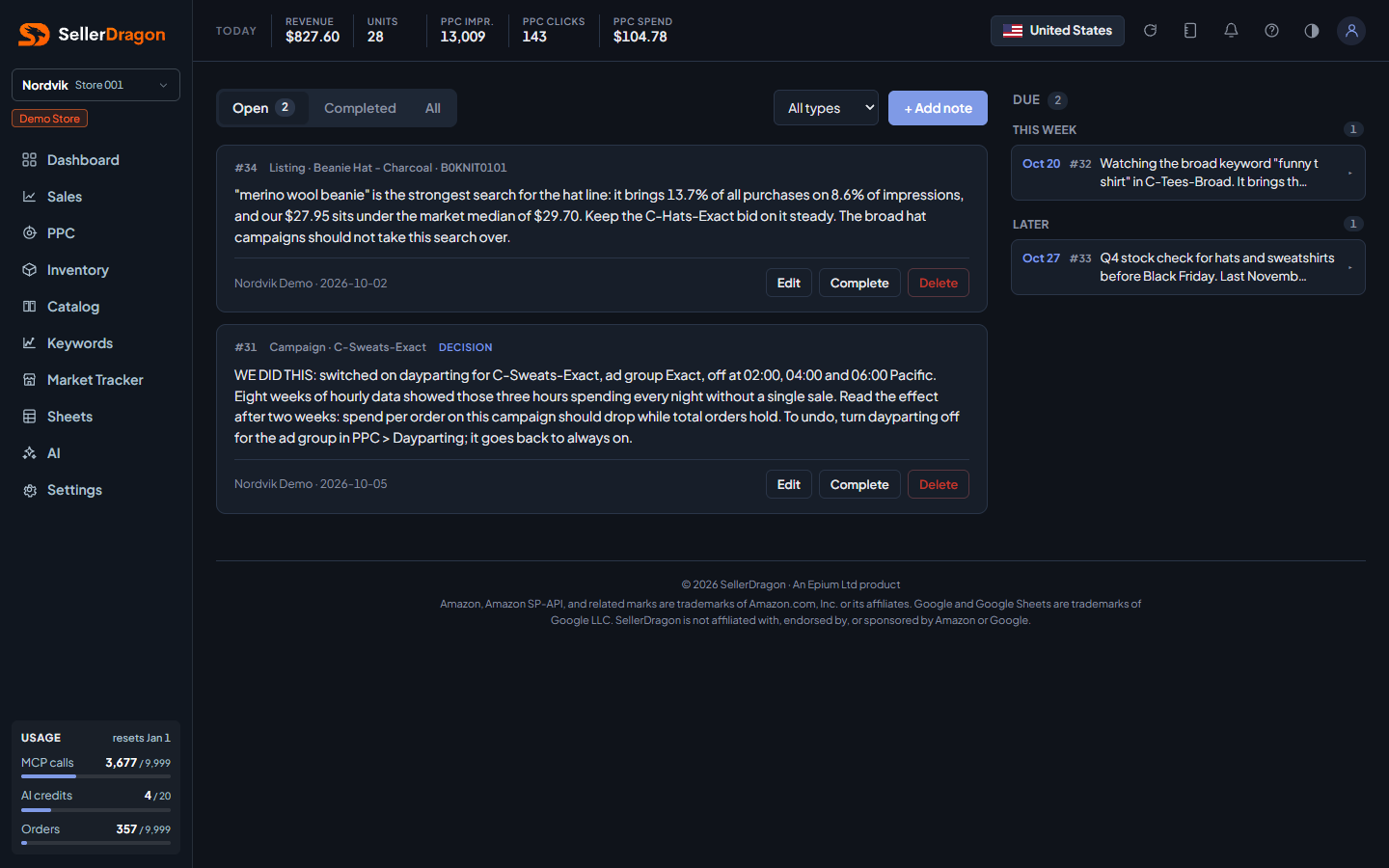Expand due note #33 Q4 stock check

[1187, 267]
